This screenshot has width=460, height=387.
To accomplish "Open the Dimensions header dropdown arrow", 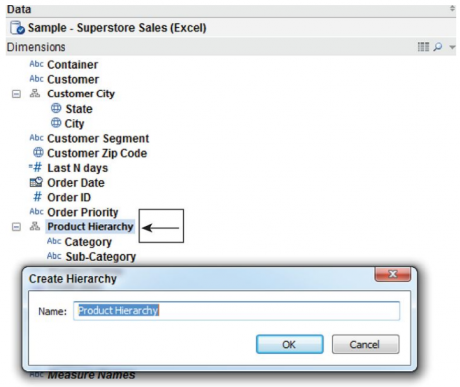I will click(452, 47).
